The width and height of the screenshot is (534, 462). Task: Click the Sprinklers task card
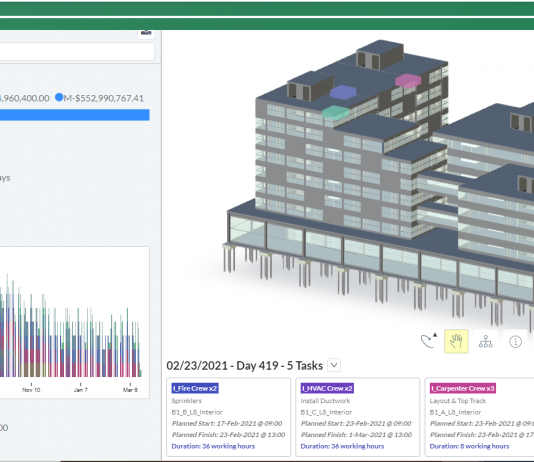(229, 417)
